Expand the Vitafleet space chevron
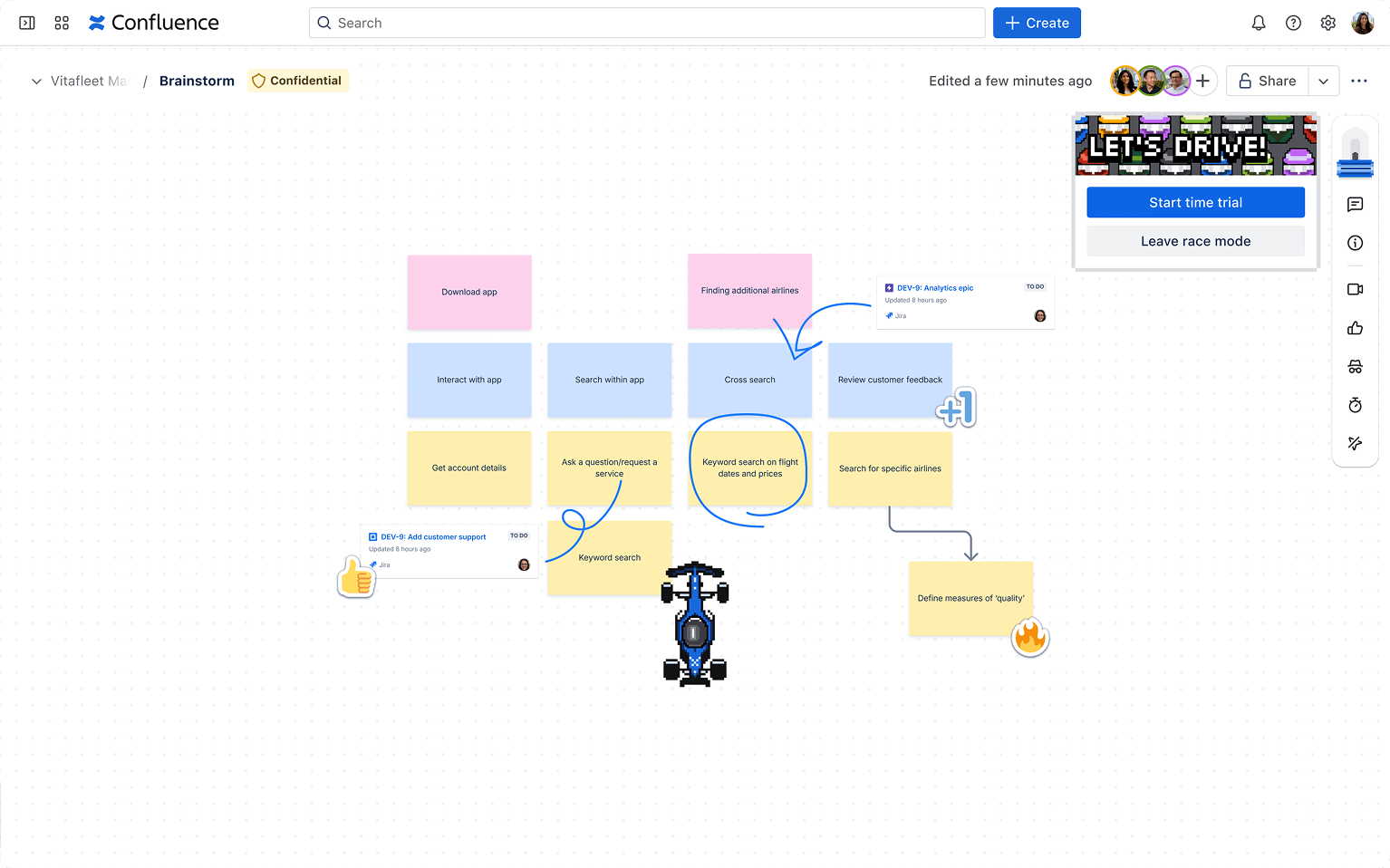This screenshot has width=1390, height=868. click(x=36, y=81)
